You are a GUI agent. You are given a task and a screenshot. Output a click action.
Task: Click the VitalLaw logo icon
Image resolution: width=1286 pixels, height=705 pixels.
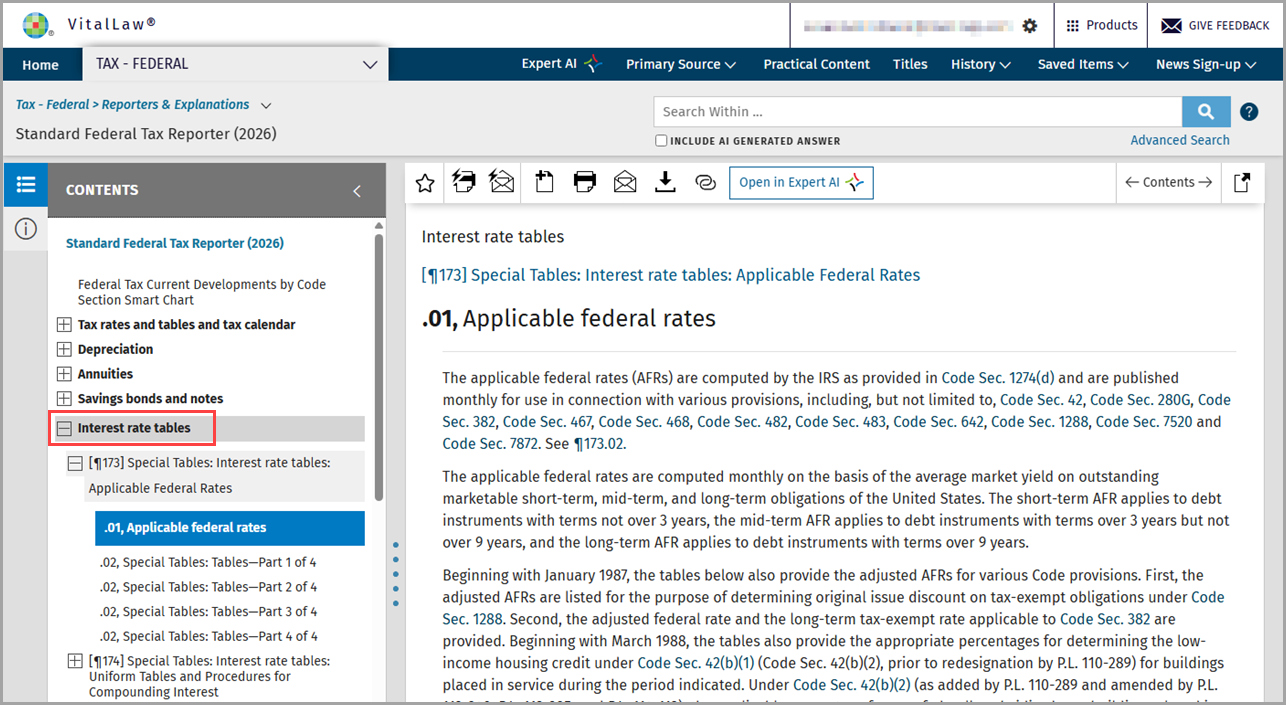pos(36,25)
